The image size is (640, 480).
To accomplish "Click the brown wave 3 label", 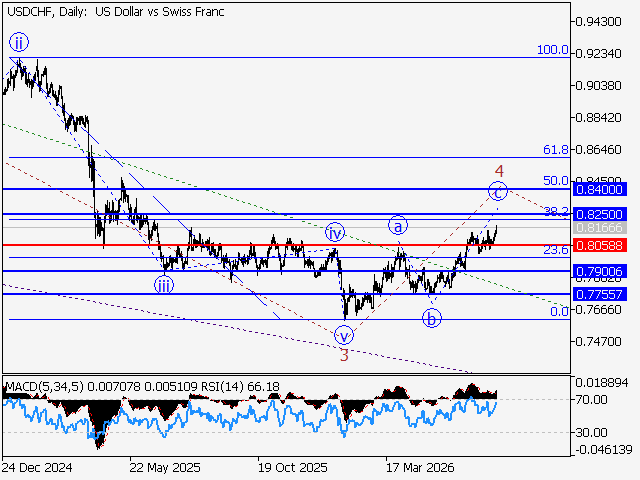I will pyautogui.click(x=344, y=356).
